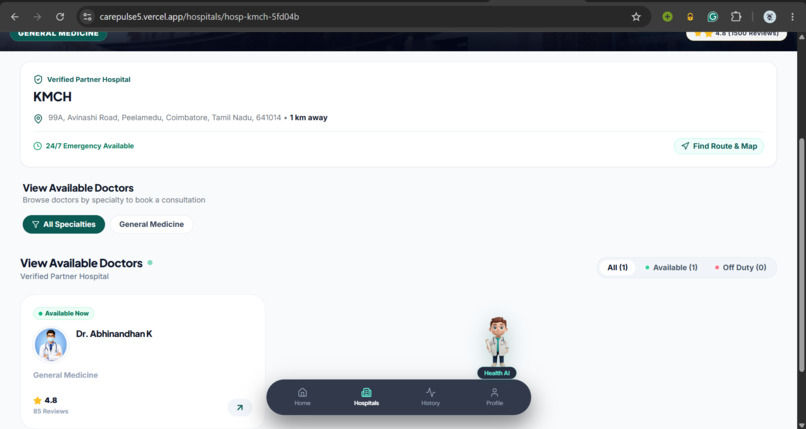The width and height of the screenshot is (806, 429).
Task: Go back using the browser back arrow
Action: click(x=14, y=17)
